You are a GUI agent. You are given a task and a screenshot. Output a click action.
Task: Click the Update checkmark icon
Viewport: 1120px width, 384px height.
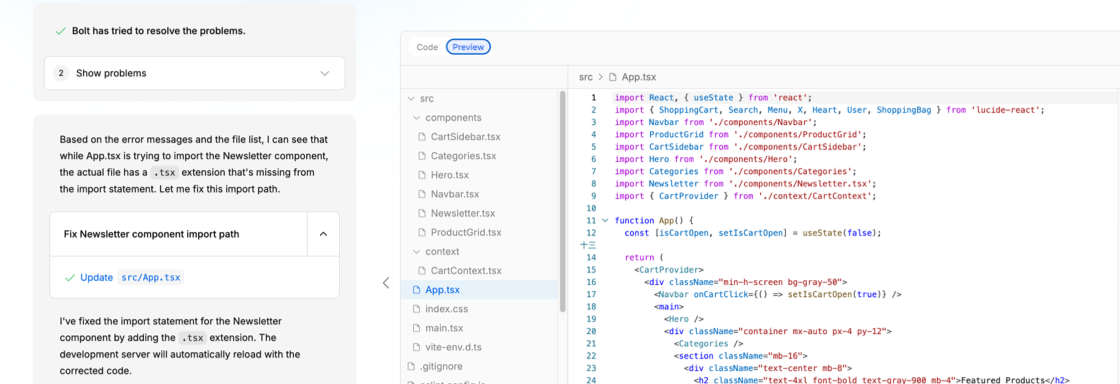[x=69, y=277]
